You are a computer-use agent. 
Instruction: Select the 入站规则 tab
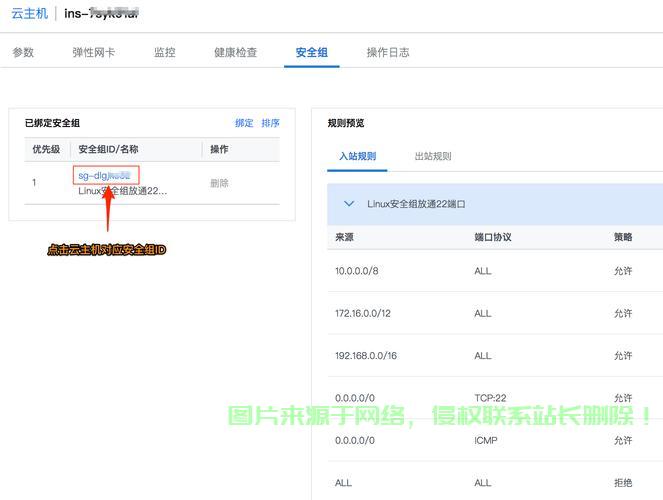[x=358, y=156]
